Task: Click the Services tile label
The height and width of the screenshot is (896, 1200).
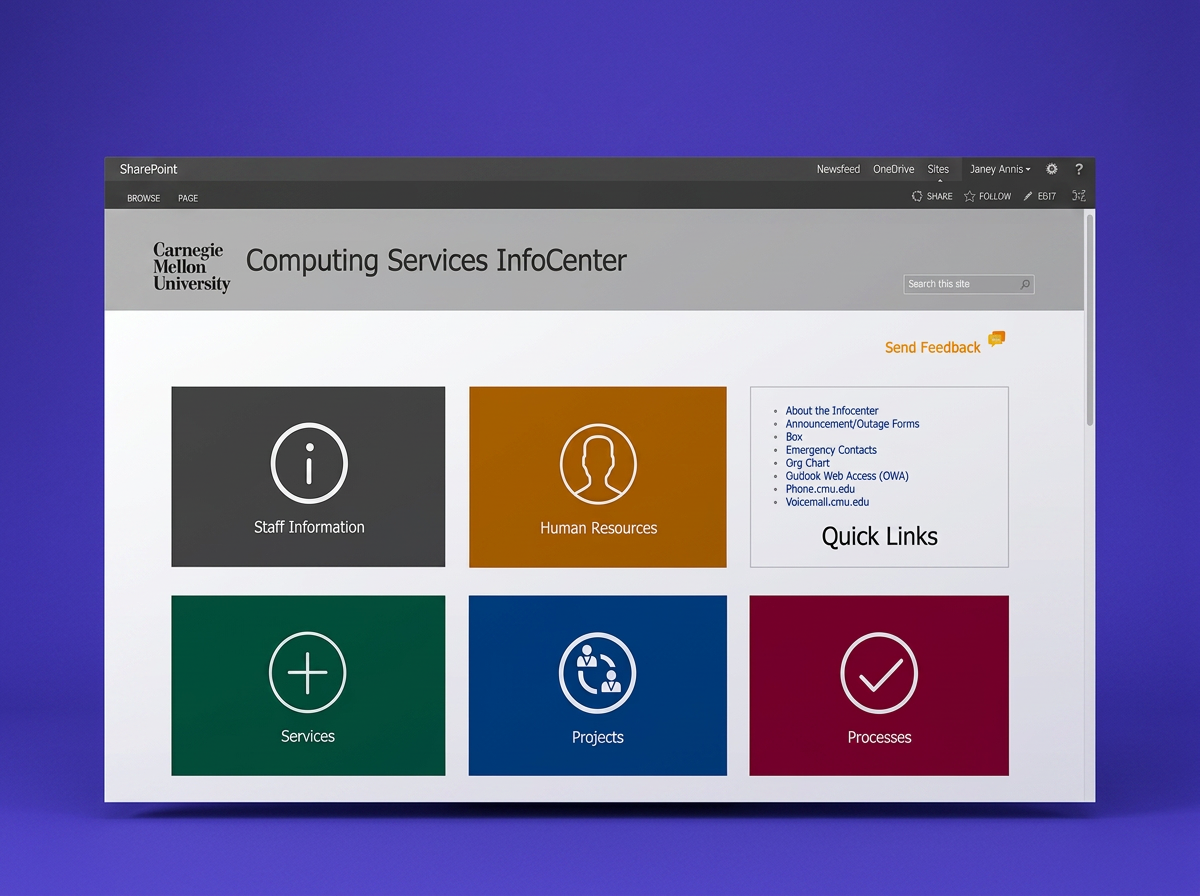Action: coord(308,736)
